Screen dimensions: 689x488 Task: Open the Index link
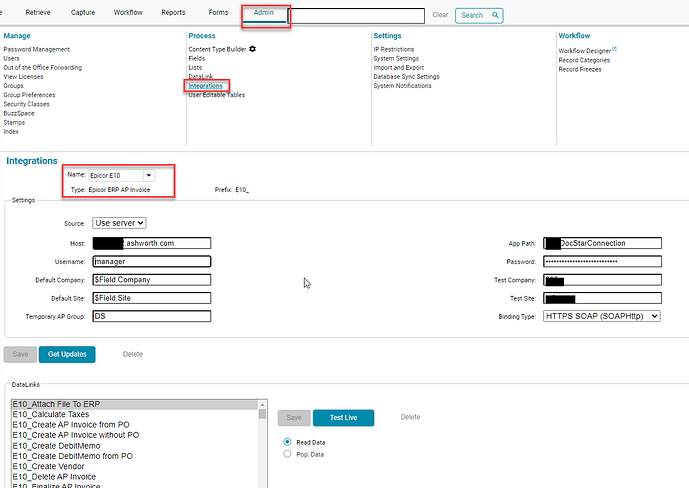[x=11, y=131]
